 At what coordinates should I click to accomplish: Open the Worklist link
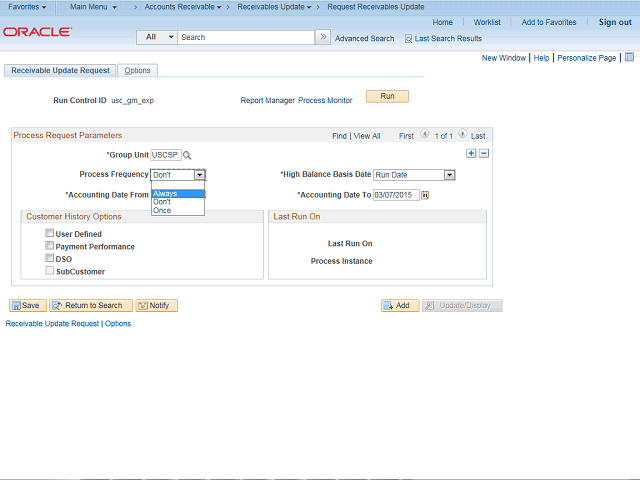tap(487, 22)
